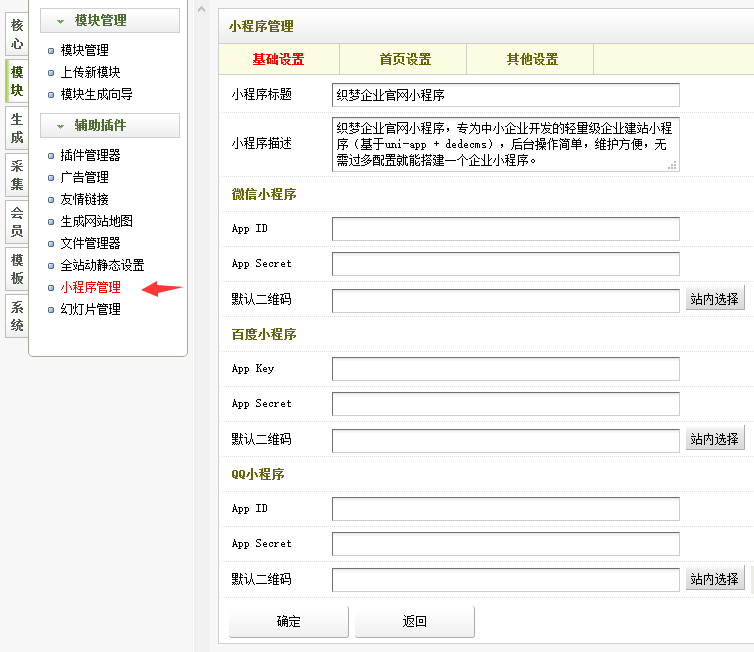Select the 基础设置 tab
The width and height of the screenshot is (754, 652).
tap(278, 60)
